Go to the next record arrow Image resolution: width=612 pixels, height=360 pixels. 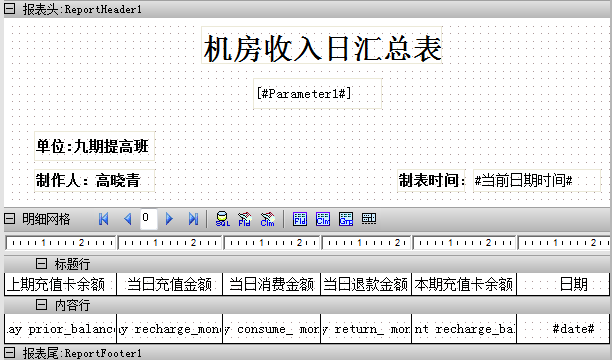click(x=169, y=219)
